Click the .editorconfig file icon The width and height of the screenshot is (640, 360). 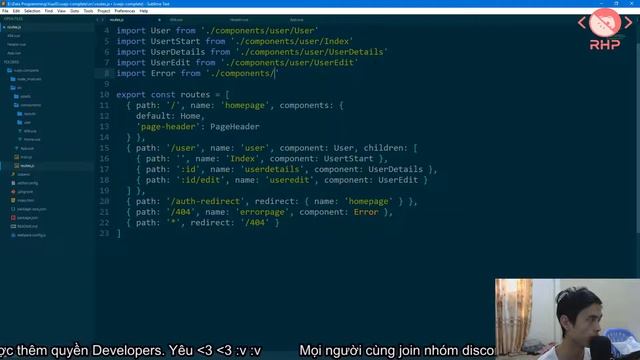pos(13,183)
